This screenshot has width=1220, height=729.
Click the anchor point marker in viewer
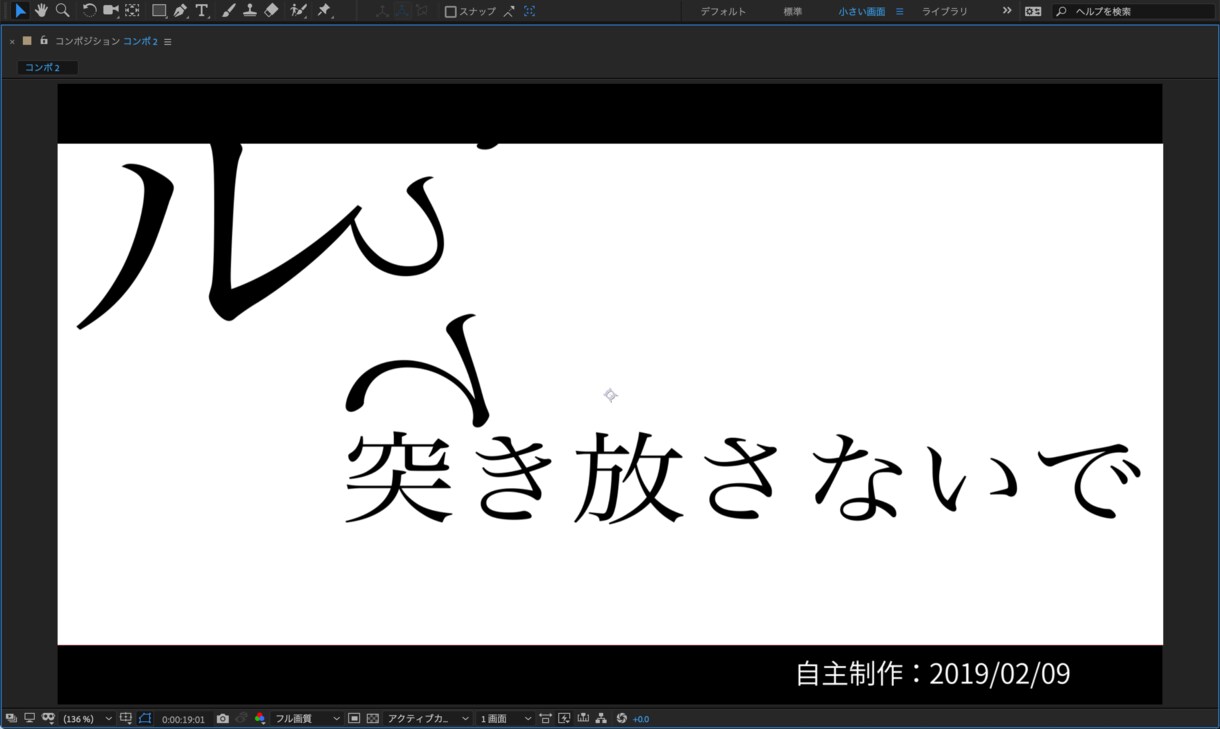click(610, 395)
